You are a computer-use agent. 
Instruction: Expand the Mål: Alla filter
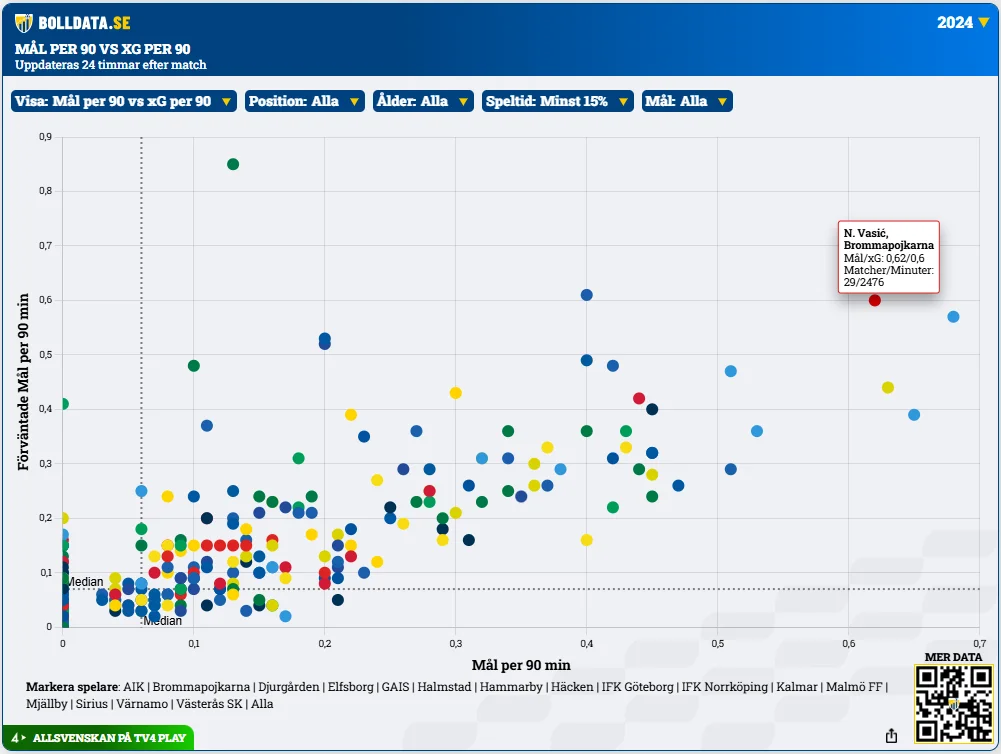tap(687, 101)
